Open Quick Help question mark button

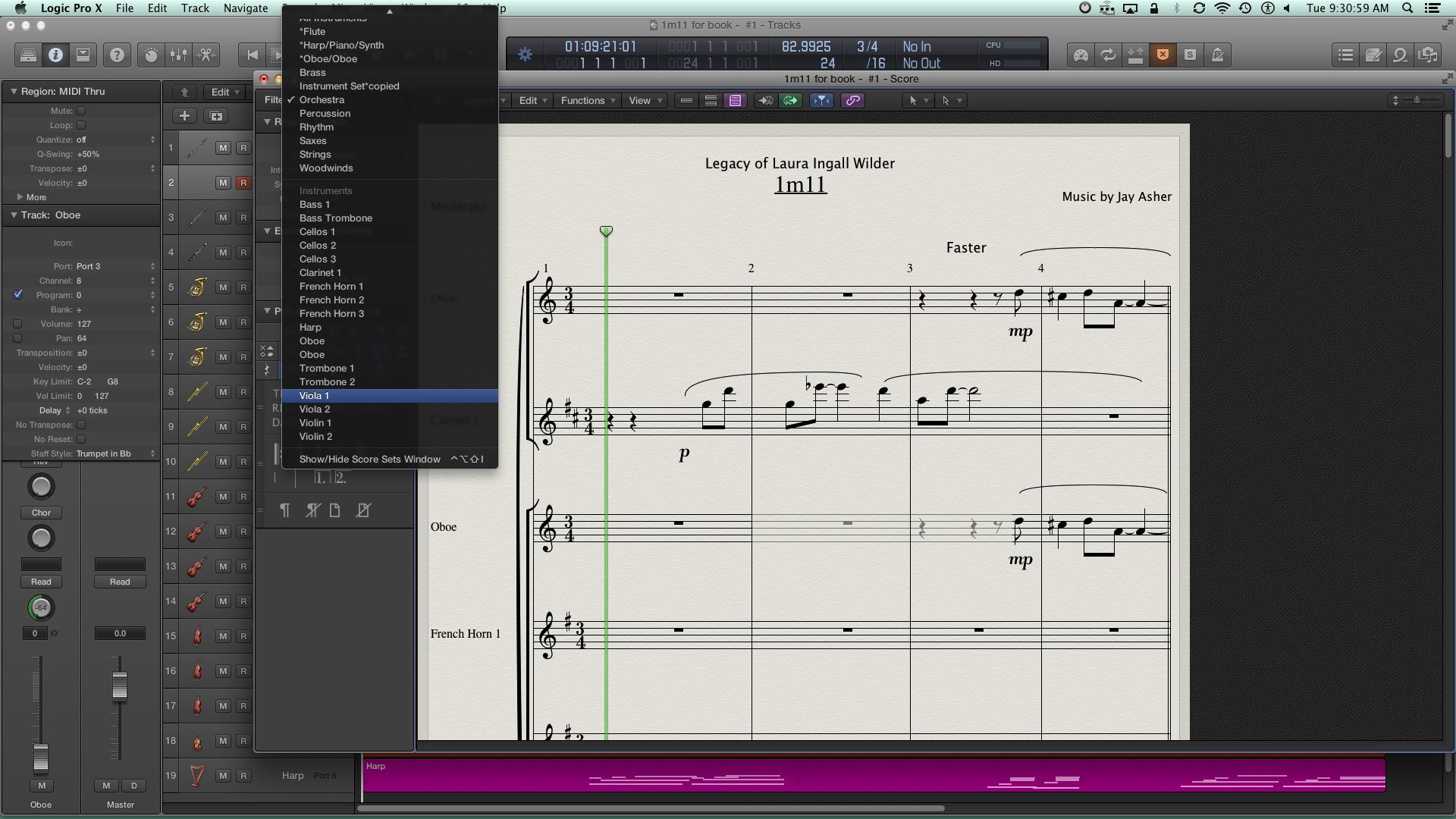(x=117, y=55)
